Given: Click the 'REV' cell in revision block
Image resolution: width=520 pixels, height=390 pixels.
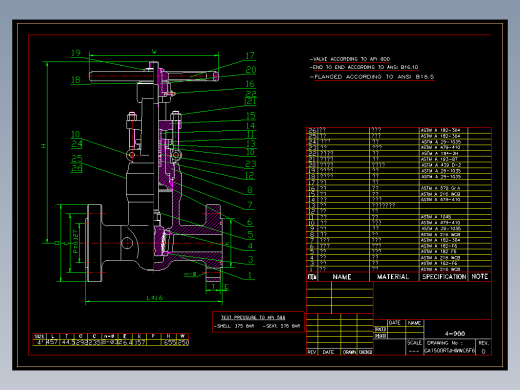Looking at the screenshot, I should click(312, 352).
